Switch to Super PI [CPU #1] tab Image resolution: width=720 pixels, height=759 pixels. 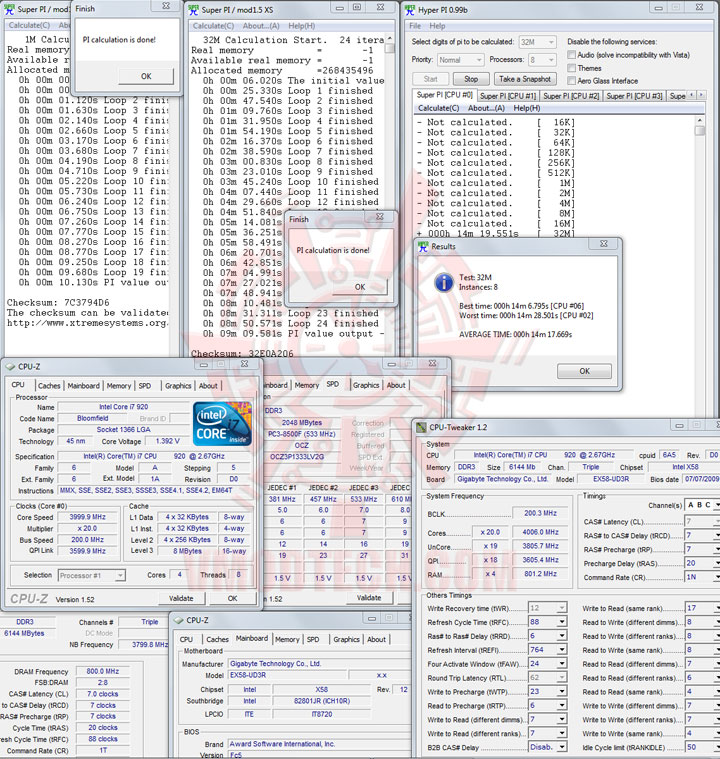507,96
